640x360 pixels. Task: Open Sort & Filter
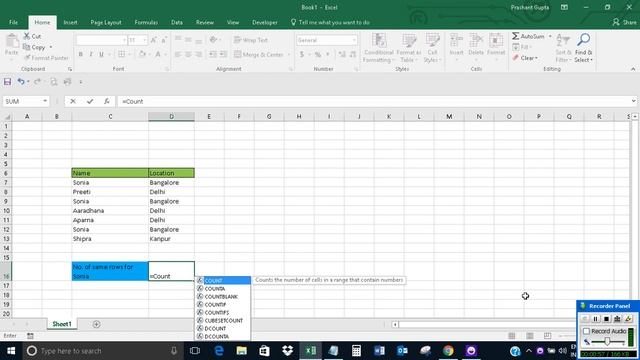pos(563,48)
